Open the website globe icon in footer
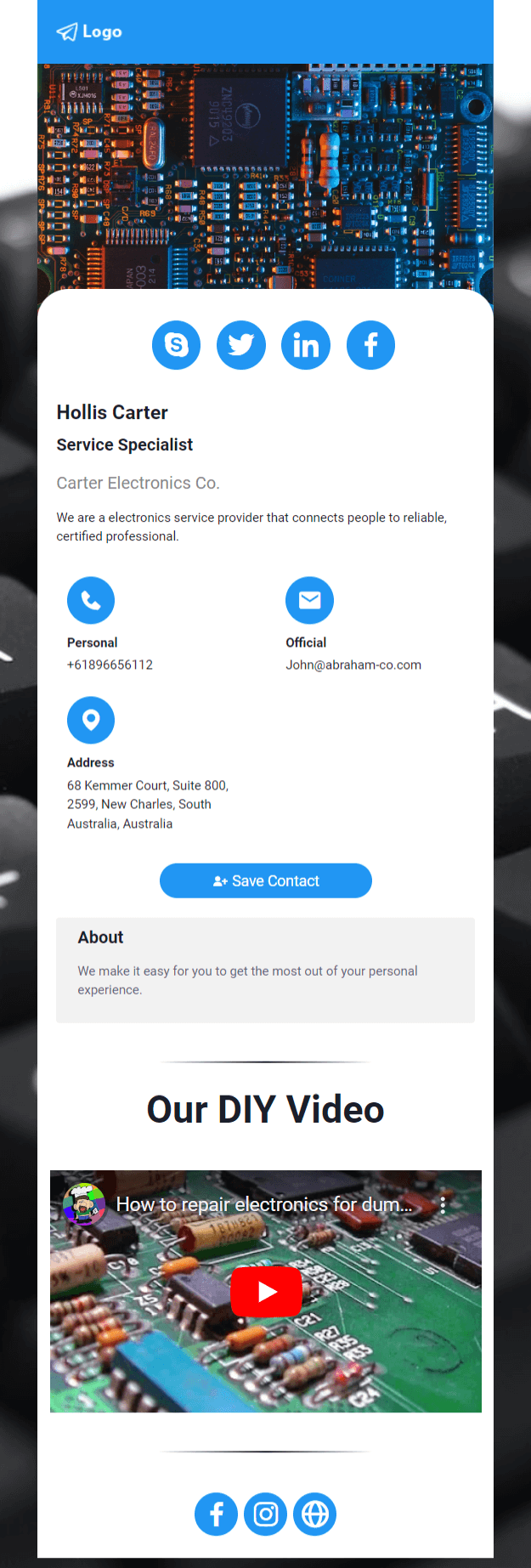Screen dimensions: 531x1568 point(315,1514)
